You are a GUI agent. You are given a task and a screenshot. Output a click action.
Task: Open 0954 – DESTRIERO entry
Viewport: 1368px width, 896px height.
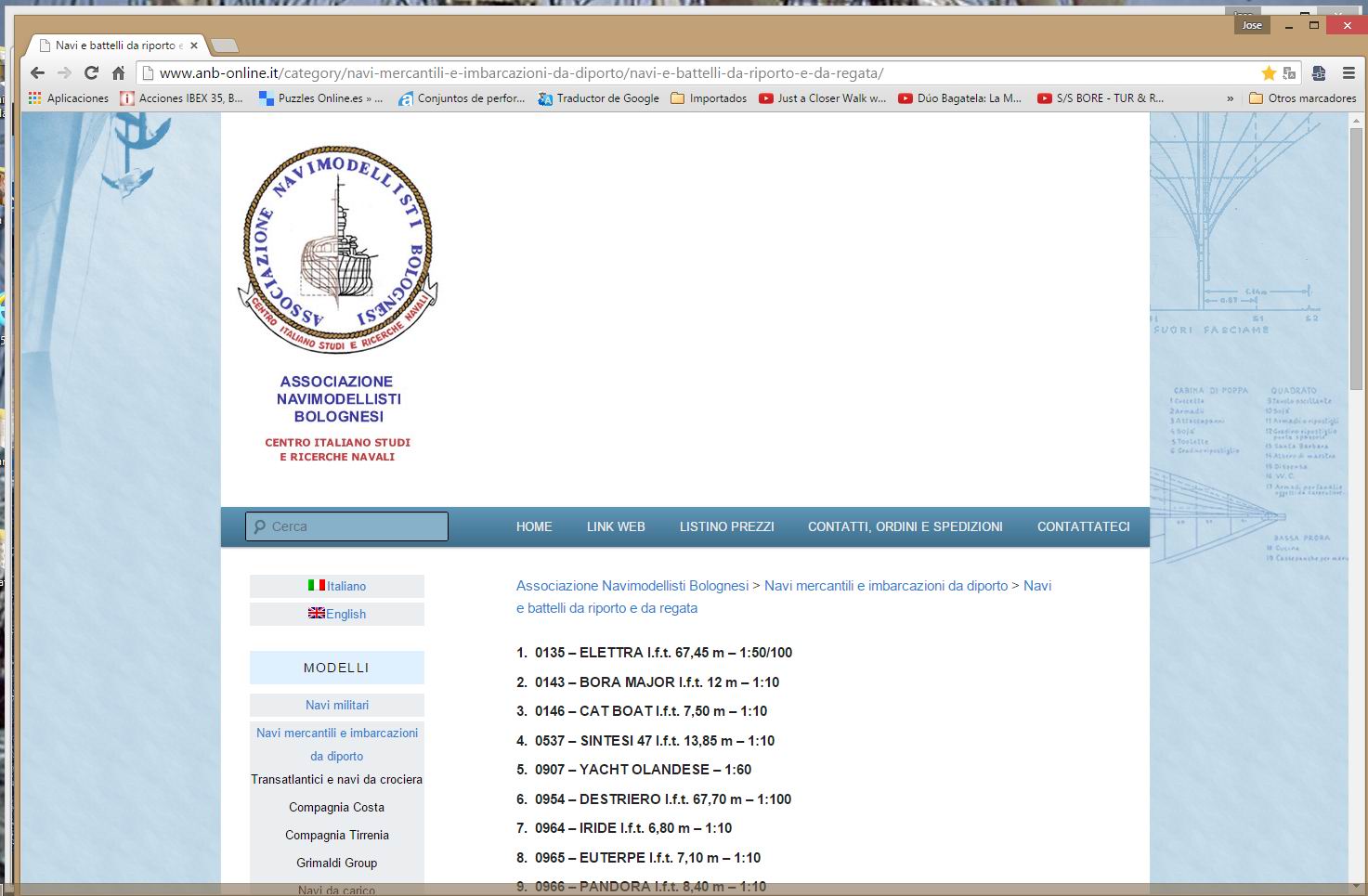[x=663, y=799]
